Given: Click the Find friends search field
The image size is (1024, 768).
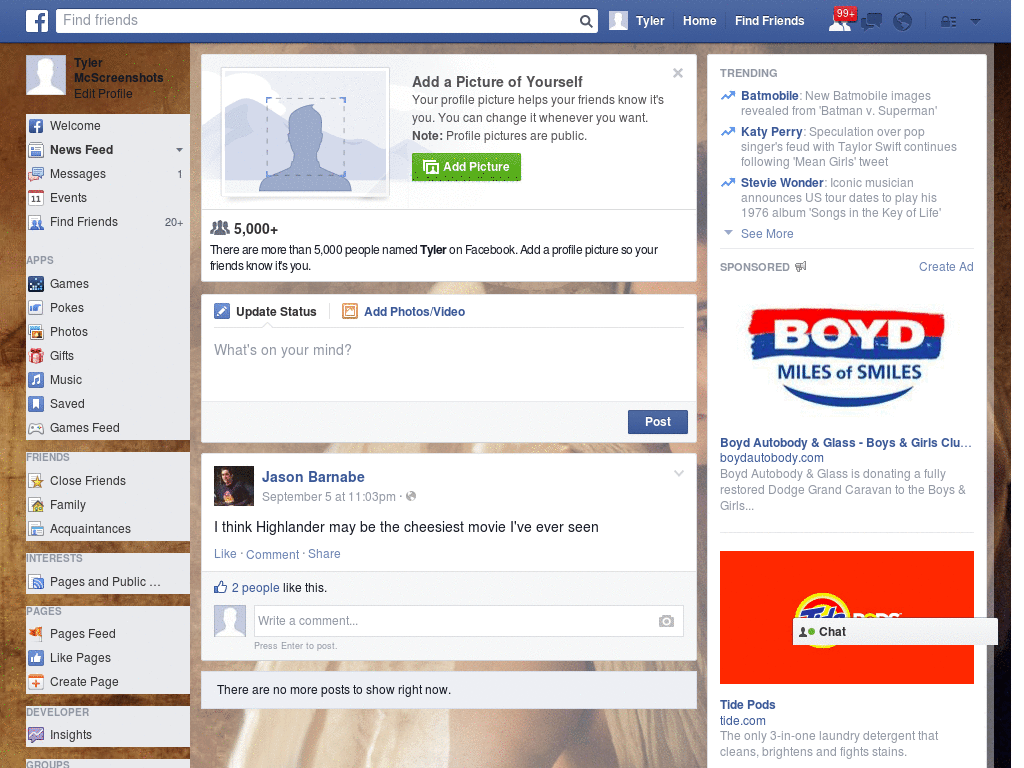Looking at the screenshot, I should (317, 21).
